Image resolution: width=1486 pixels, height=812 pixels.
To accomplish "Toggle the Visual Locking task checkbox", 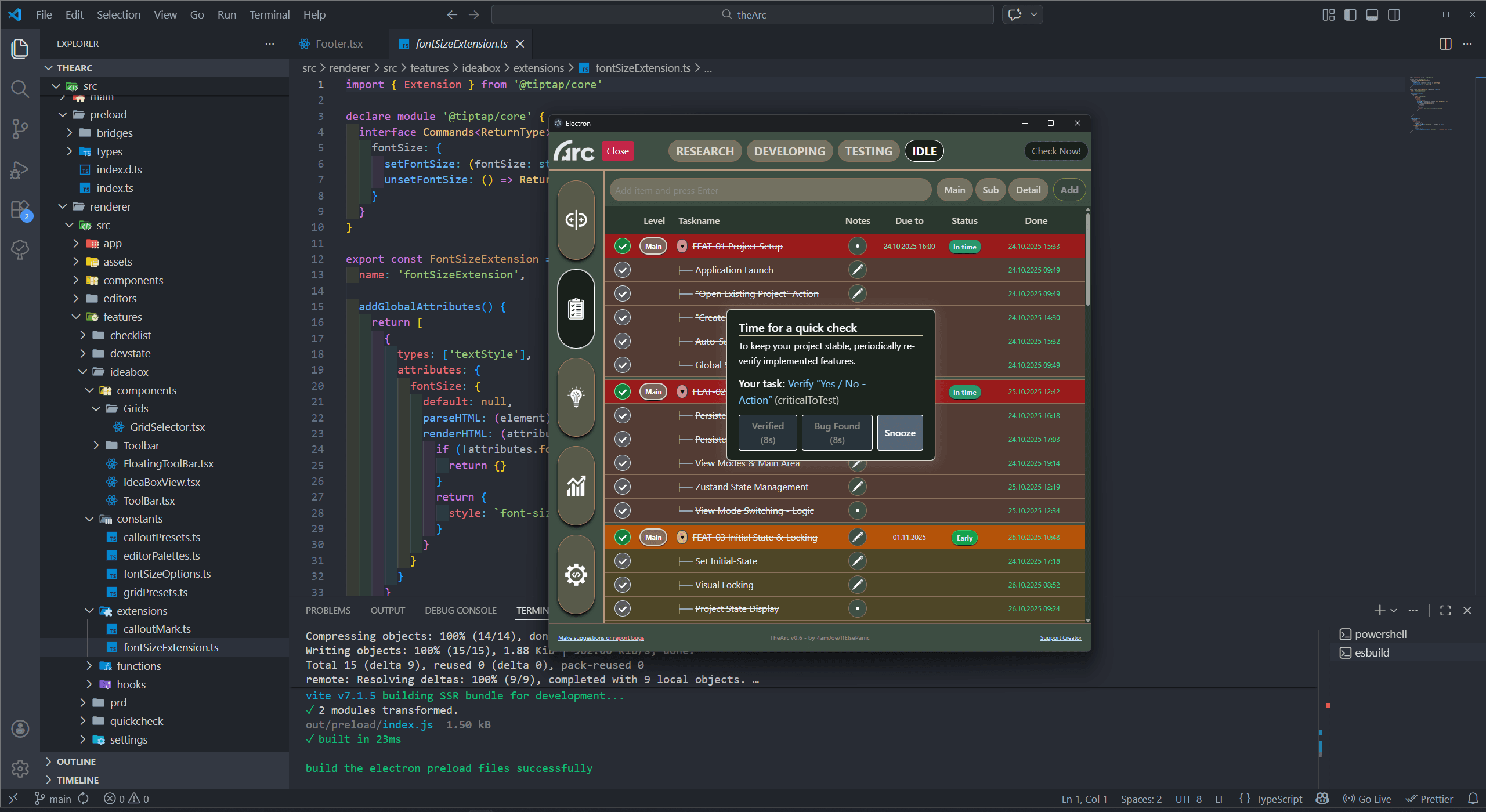I will coord(623,585).
